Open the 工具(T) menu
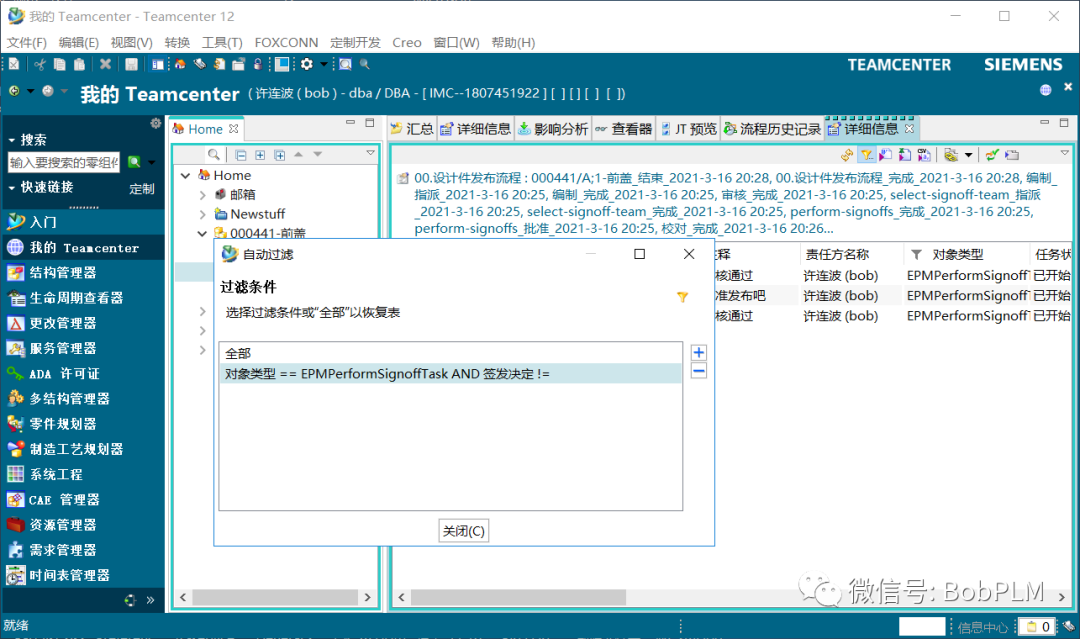Viewport: 1080px width, 639px height. (x=222, y=43)
